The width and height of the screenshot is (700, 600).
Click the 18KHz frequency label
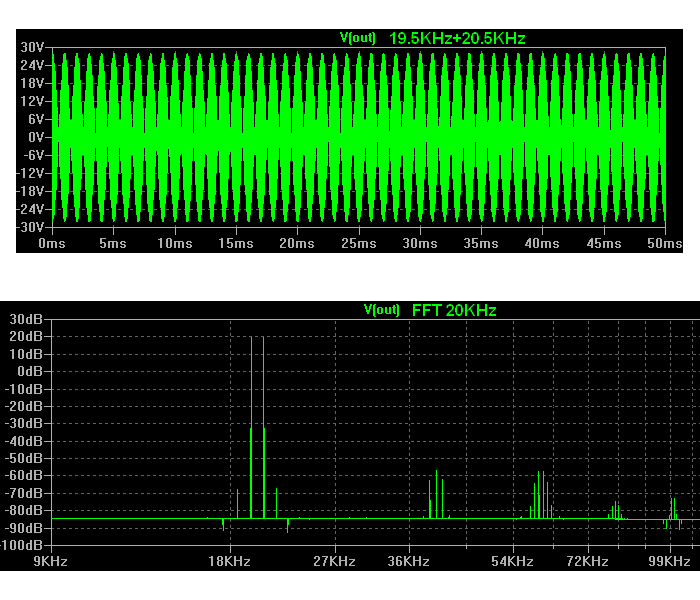coord(229,562)
